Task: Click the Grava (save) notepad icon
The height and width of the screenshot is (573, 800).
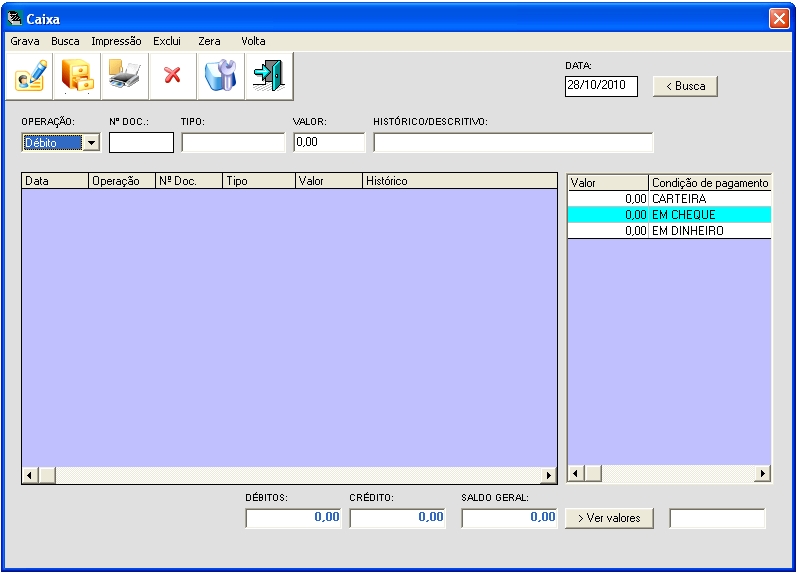Action: point(30,76)
